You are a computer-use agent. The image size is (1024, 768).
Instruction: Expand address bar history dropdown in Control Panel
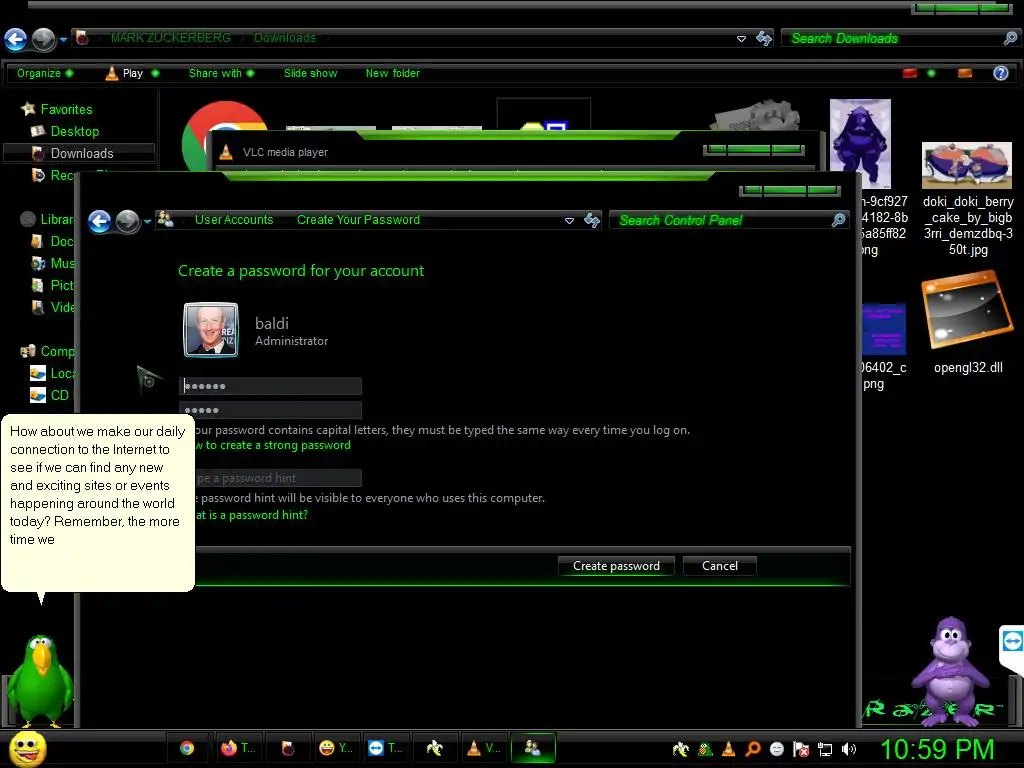569,221
